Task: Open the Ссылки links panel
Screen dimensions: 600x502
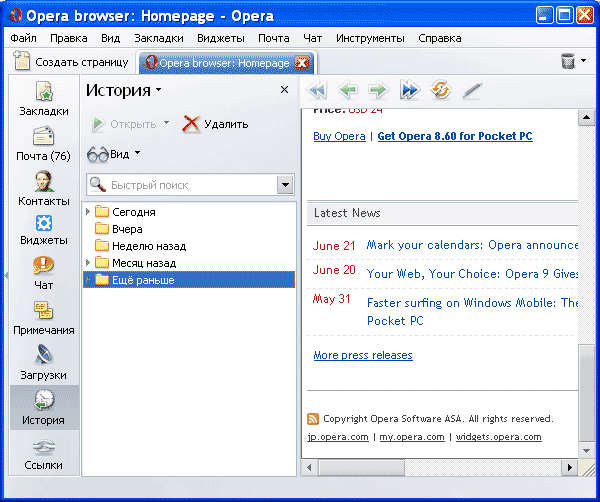Action: point(43,455)
